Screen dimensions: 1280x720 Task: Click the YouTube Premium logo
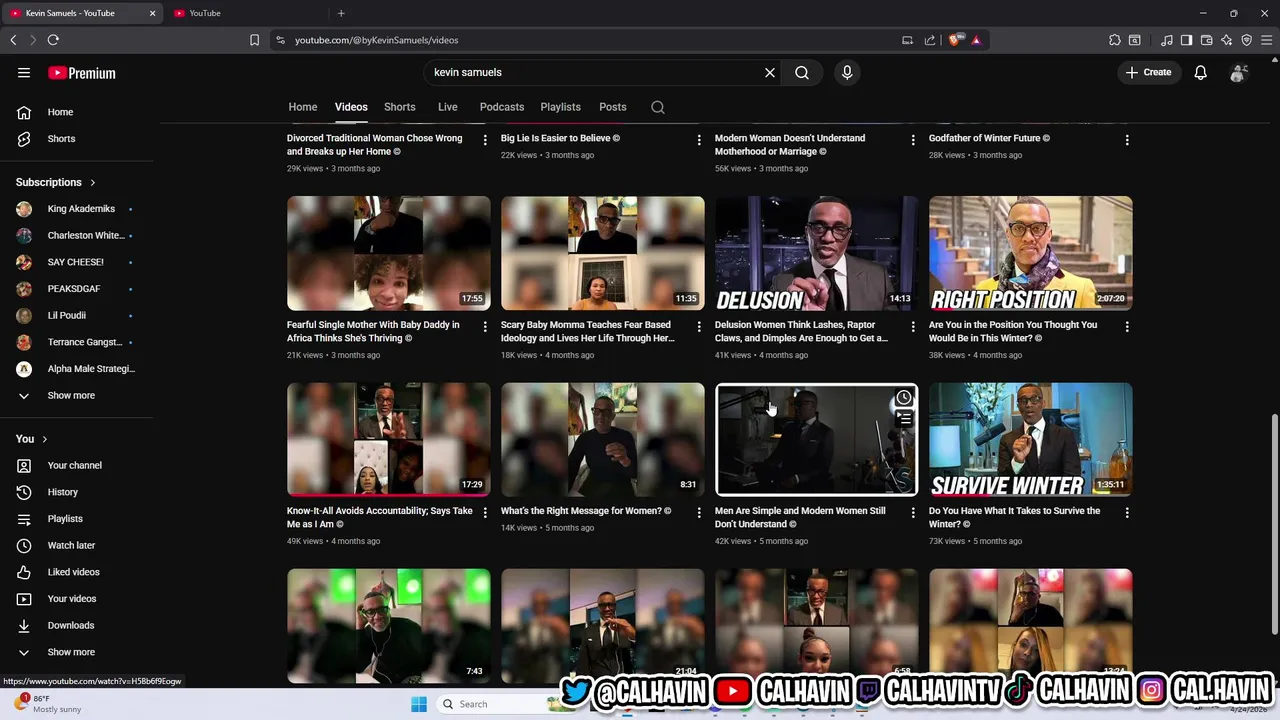82,73
